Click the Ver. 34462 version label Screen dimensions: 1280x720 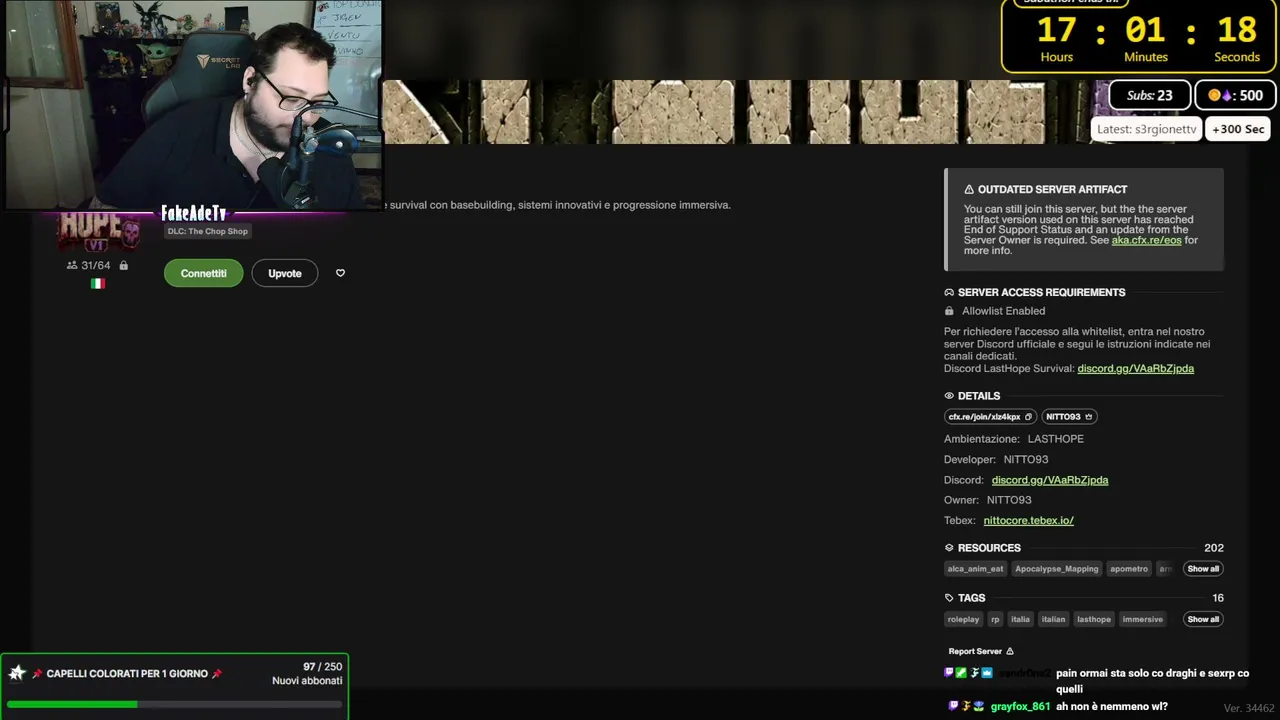(1249, 708)
